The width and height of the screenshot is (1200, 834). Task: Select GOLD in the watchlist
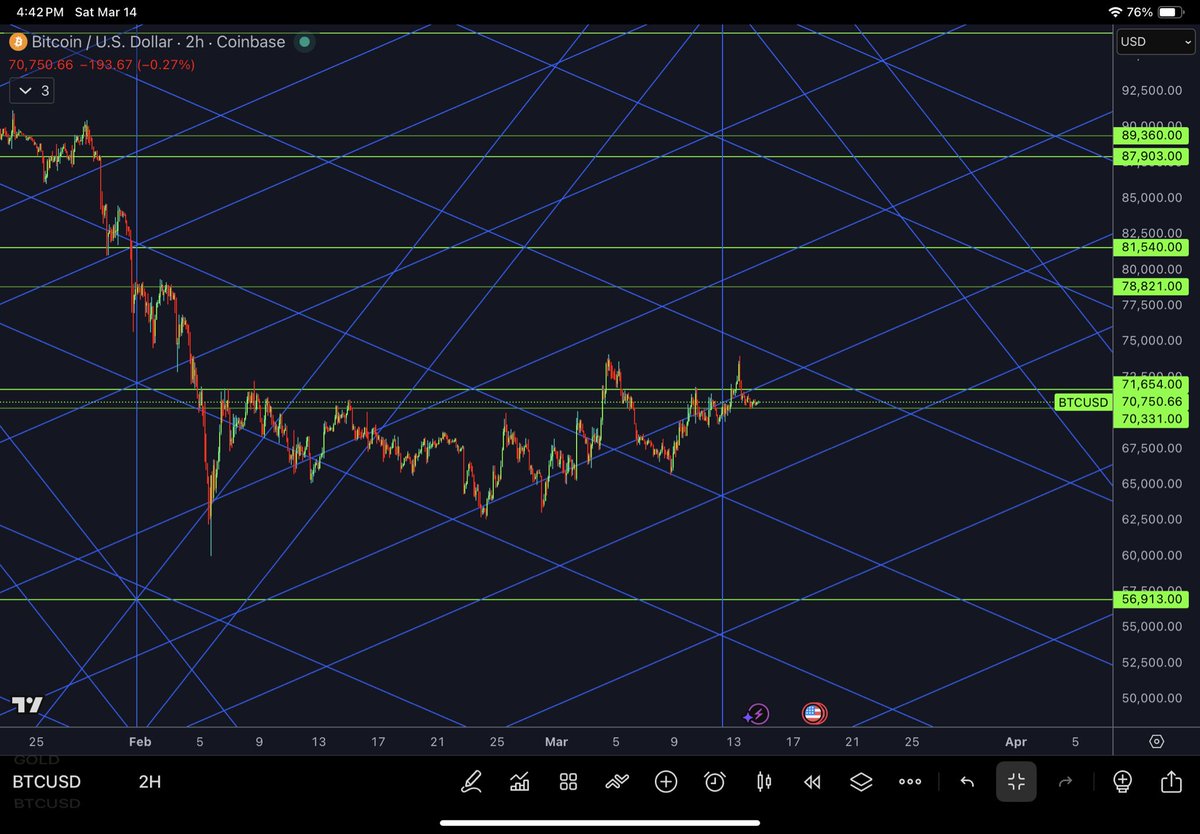pos(36,760)
